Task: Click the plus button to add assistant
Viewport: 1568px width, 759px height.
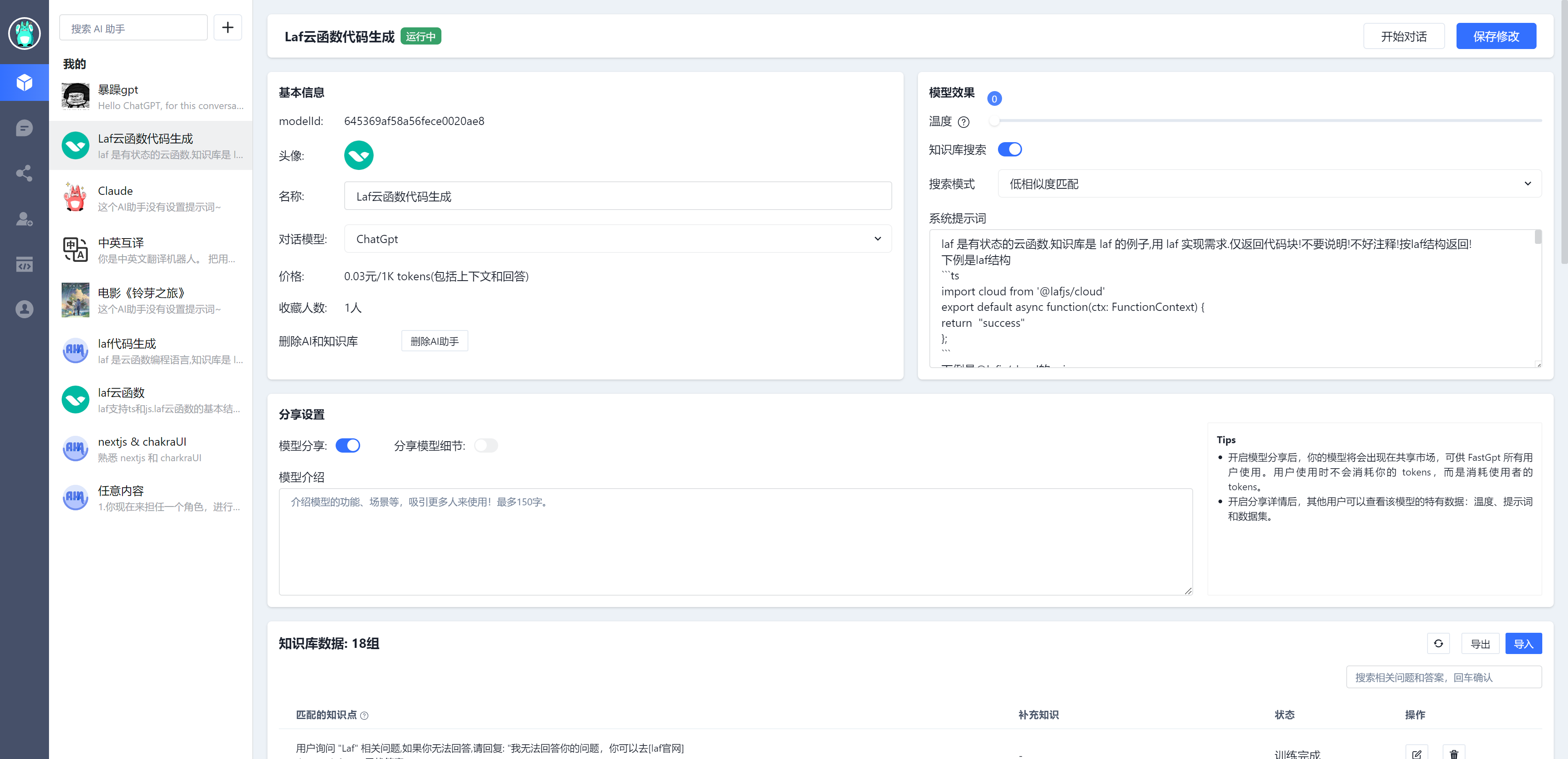Action: point(228,28)
